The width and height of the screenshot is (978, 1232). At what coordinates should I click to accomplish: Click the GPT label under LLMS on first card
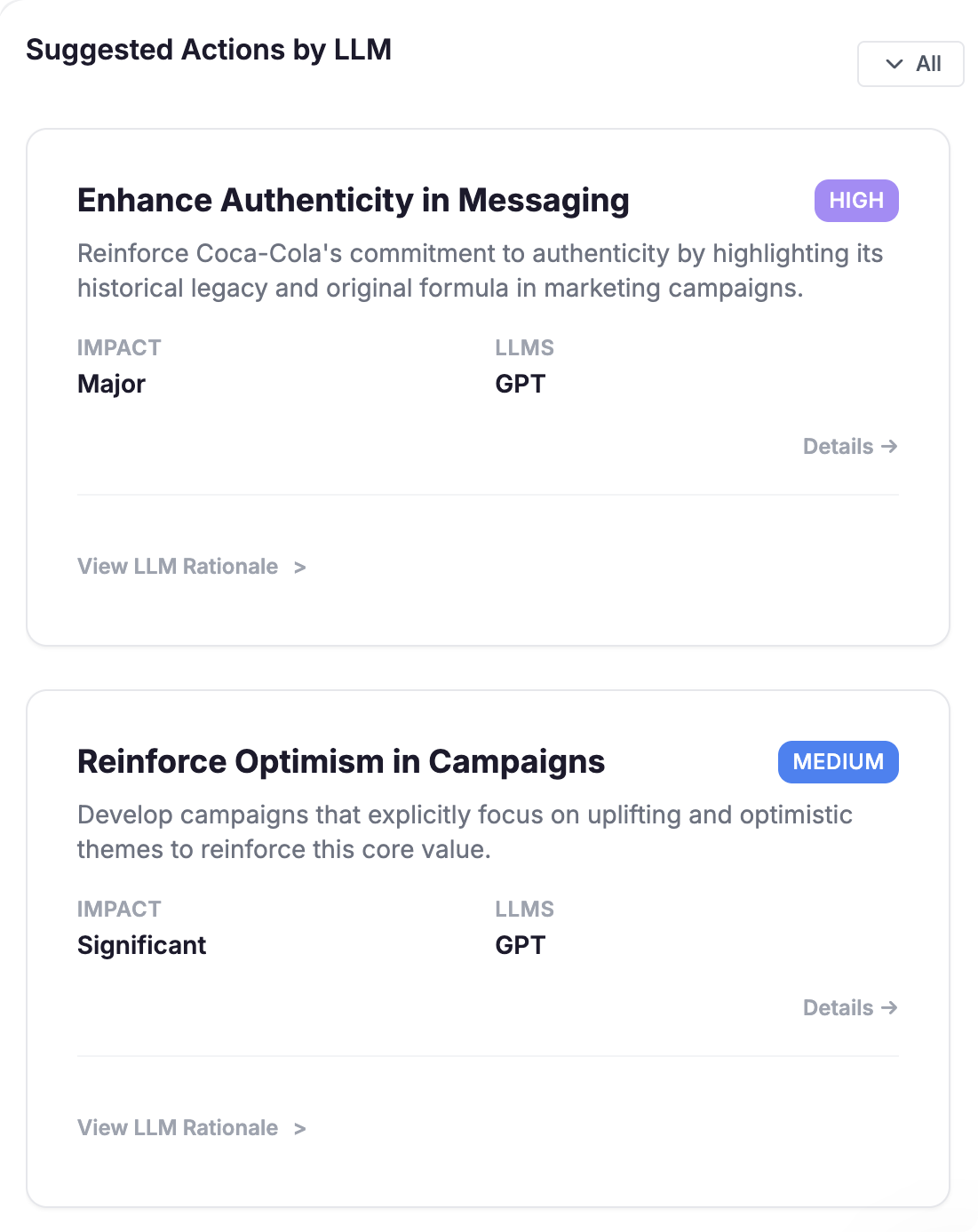point(521,384)
